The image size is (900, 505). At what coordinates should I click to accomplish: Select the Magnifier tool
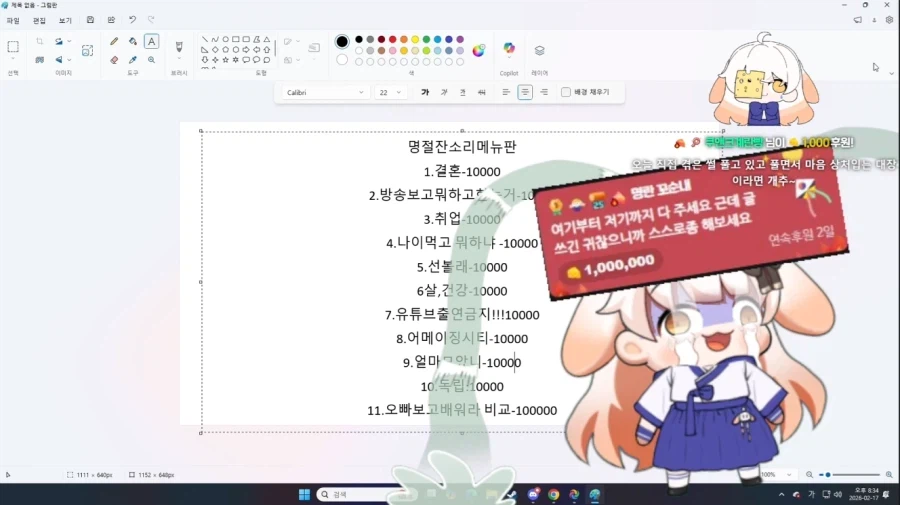tap(152, 60)
